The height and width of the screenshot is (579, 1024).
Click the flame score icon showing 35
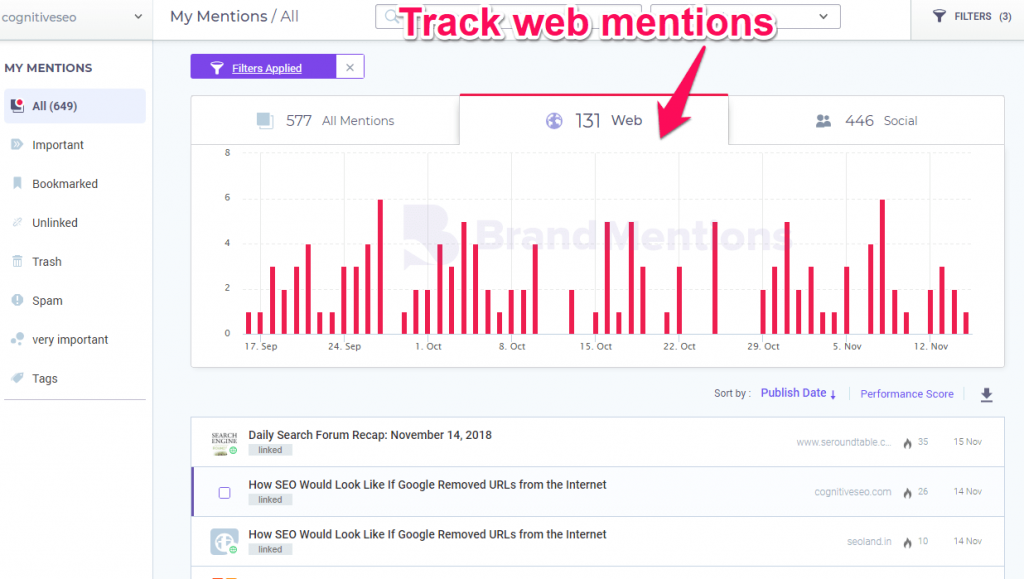point(907,443)
